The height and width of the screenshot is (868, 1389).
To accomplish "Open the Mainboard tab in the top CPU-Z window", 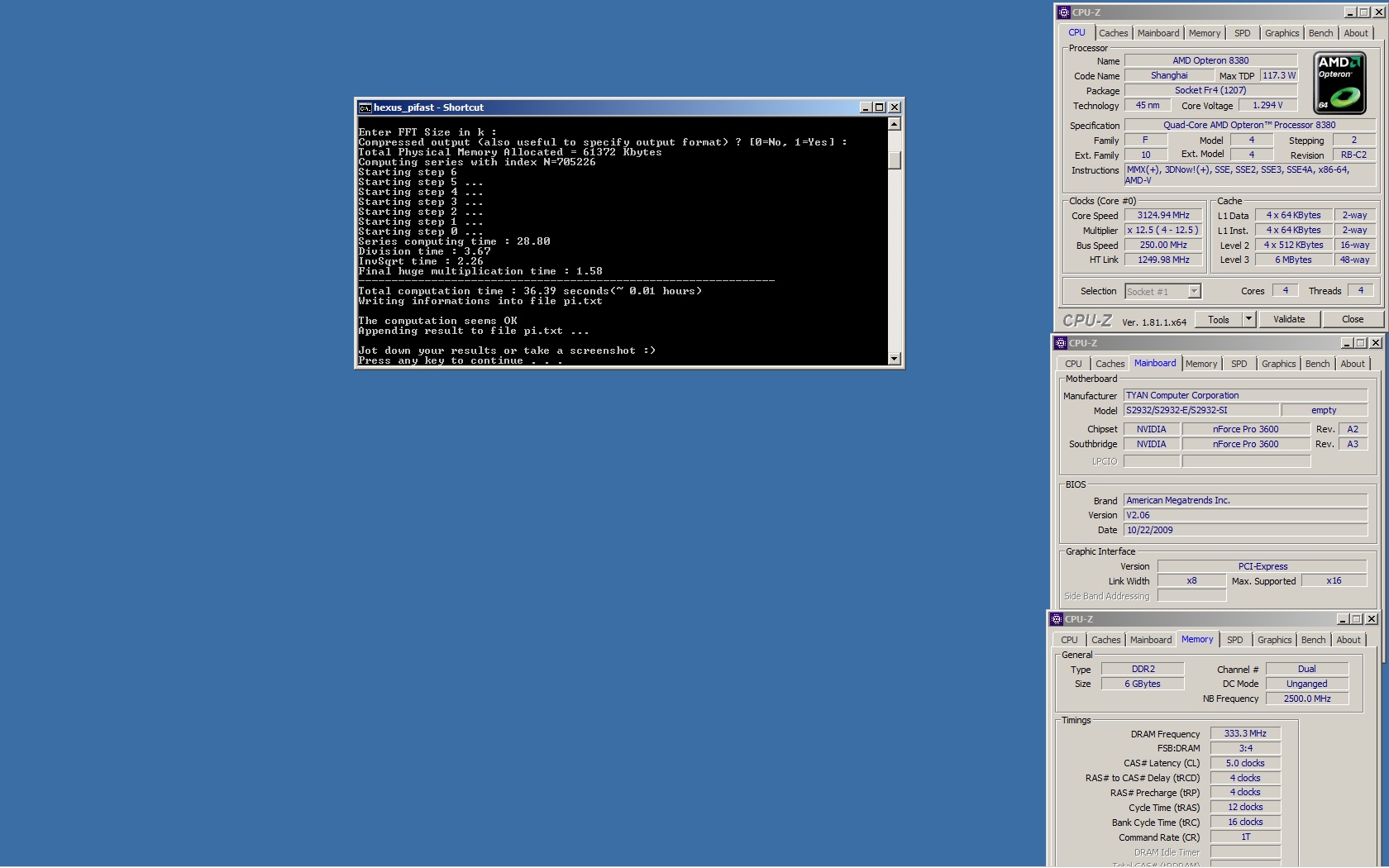I will tap(1158, 33).
